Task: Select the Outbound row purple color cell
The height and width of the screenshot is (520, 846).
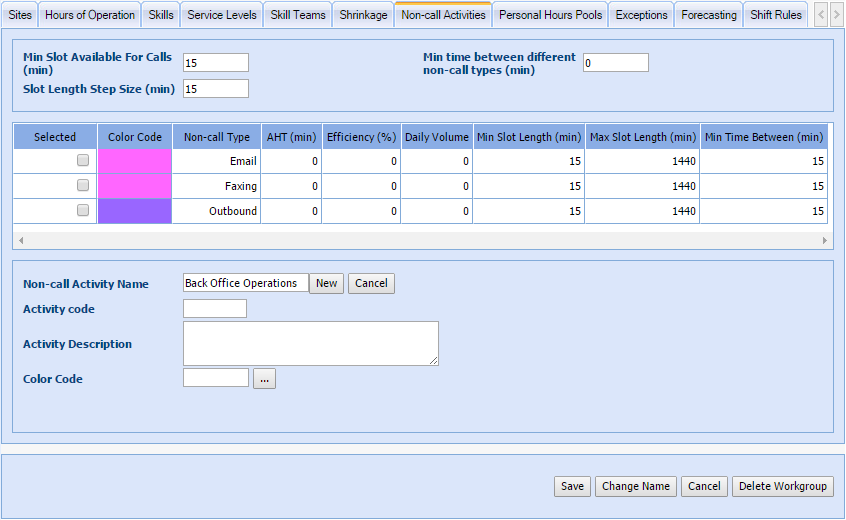Action: [135, 211]
